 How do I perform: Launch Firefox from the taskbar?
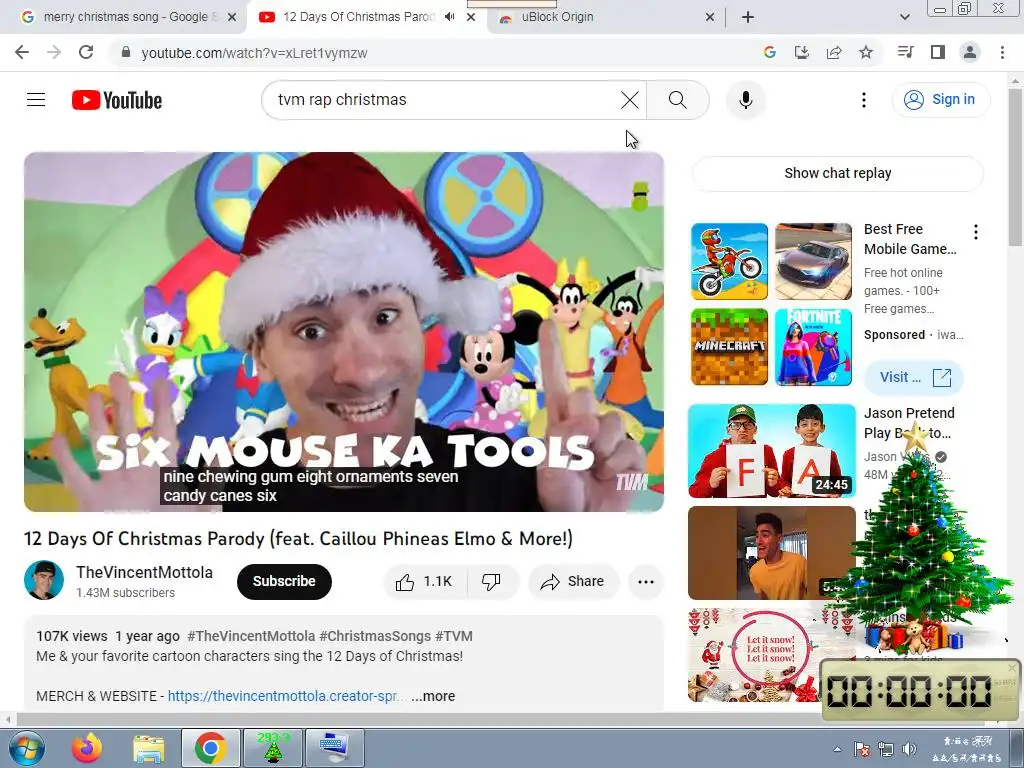(87, 748)
